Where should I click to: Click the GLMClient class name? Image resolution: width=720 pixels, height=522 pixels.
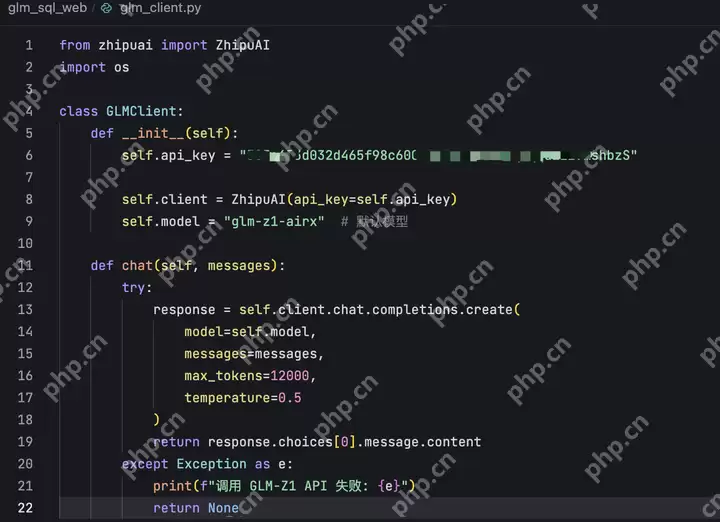pyautogui.click(x=141, y=111)
